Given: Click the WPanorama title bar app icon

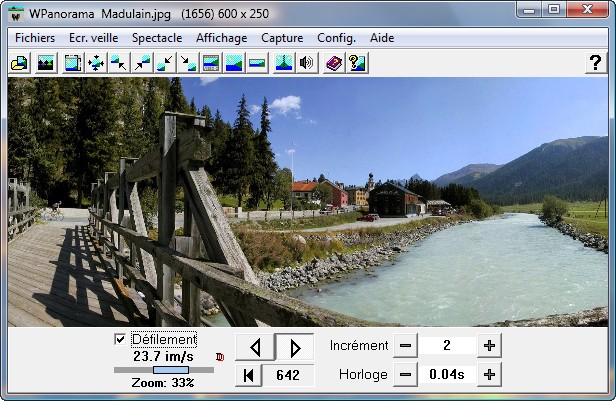Looking at the screenshot, I should click(16, 15).
